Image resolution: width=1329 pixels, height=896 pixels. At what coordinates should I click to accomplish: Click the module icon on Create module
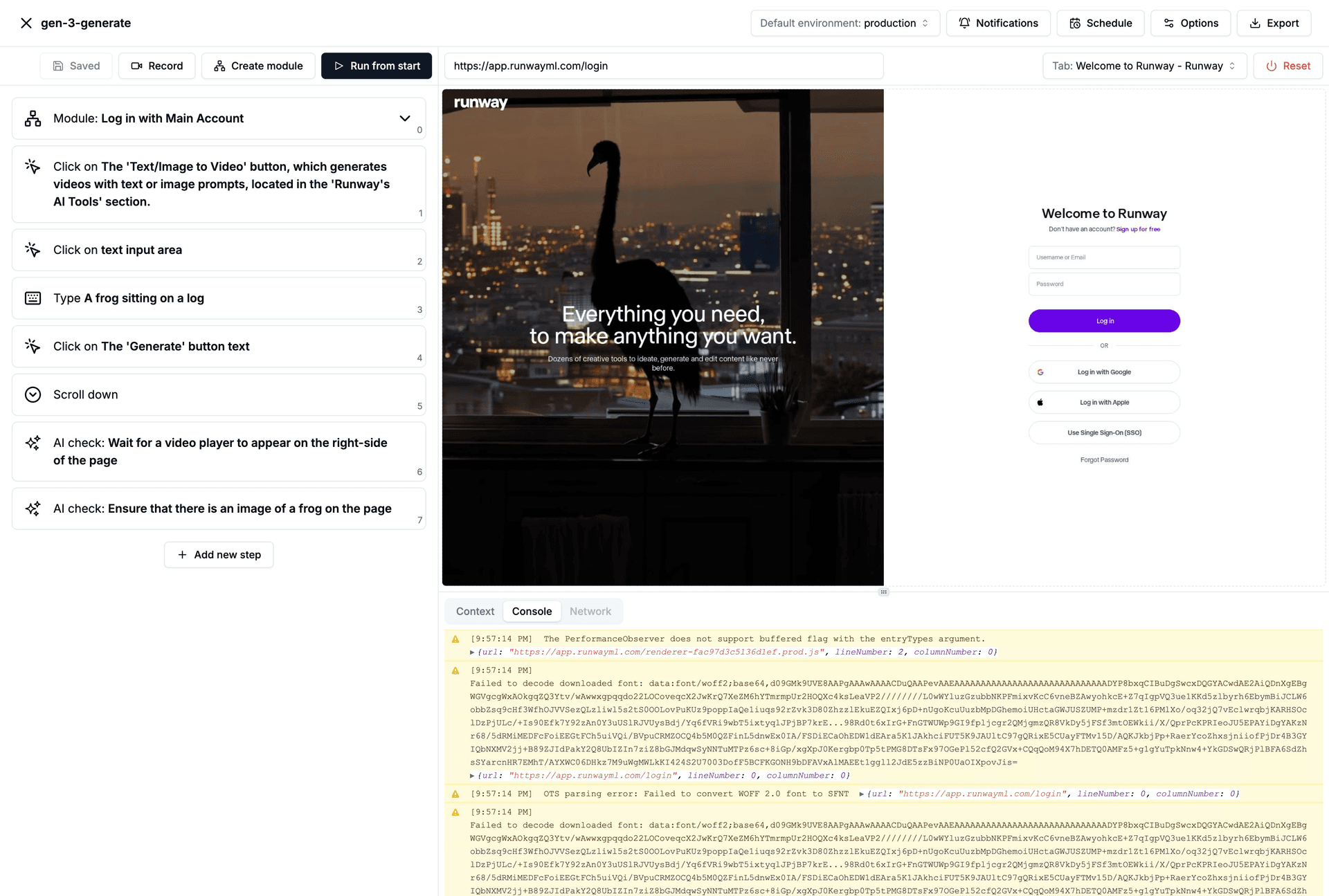pos(219,66)
